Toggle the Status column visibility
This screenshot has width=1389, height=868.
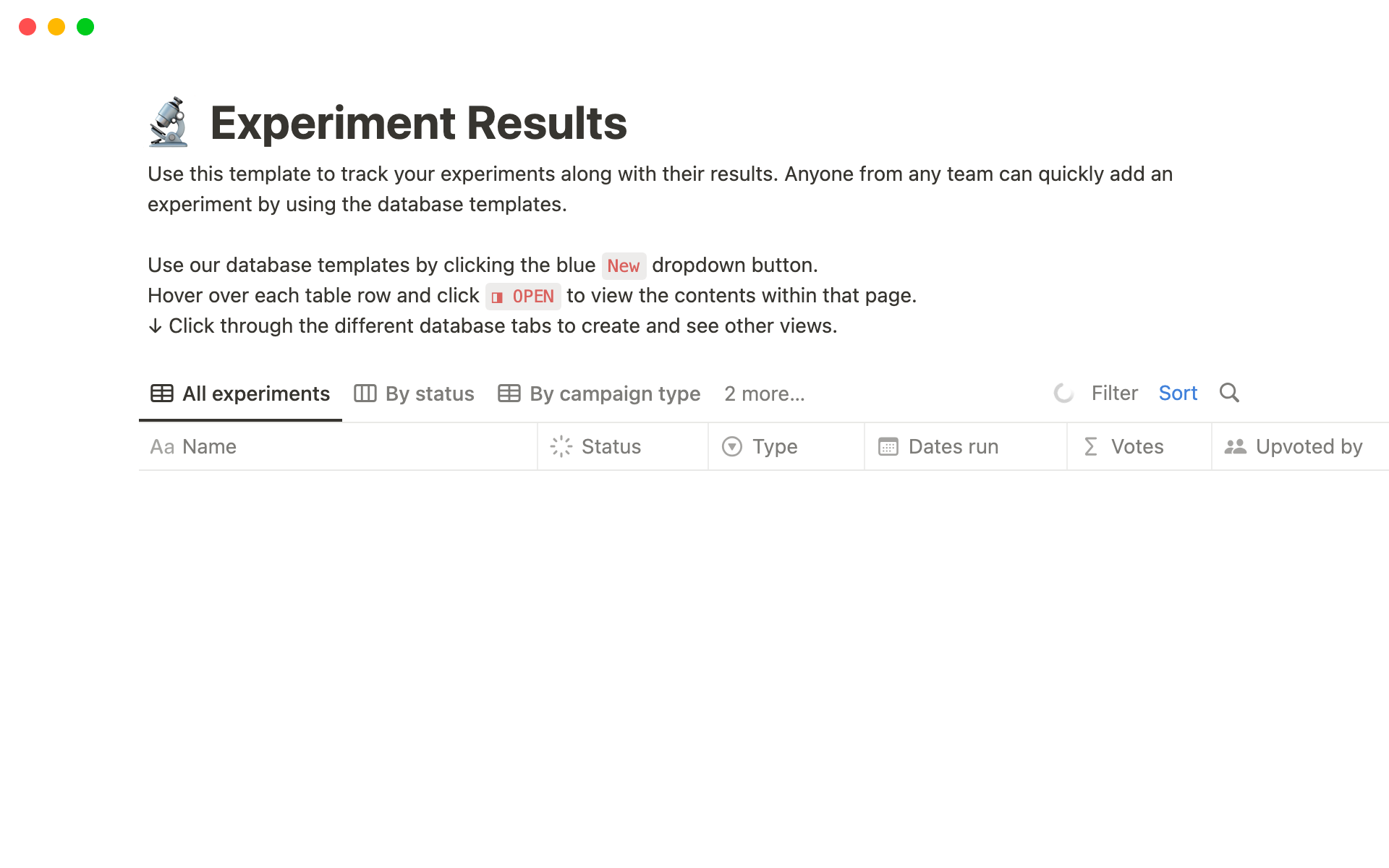pos(610,447)
